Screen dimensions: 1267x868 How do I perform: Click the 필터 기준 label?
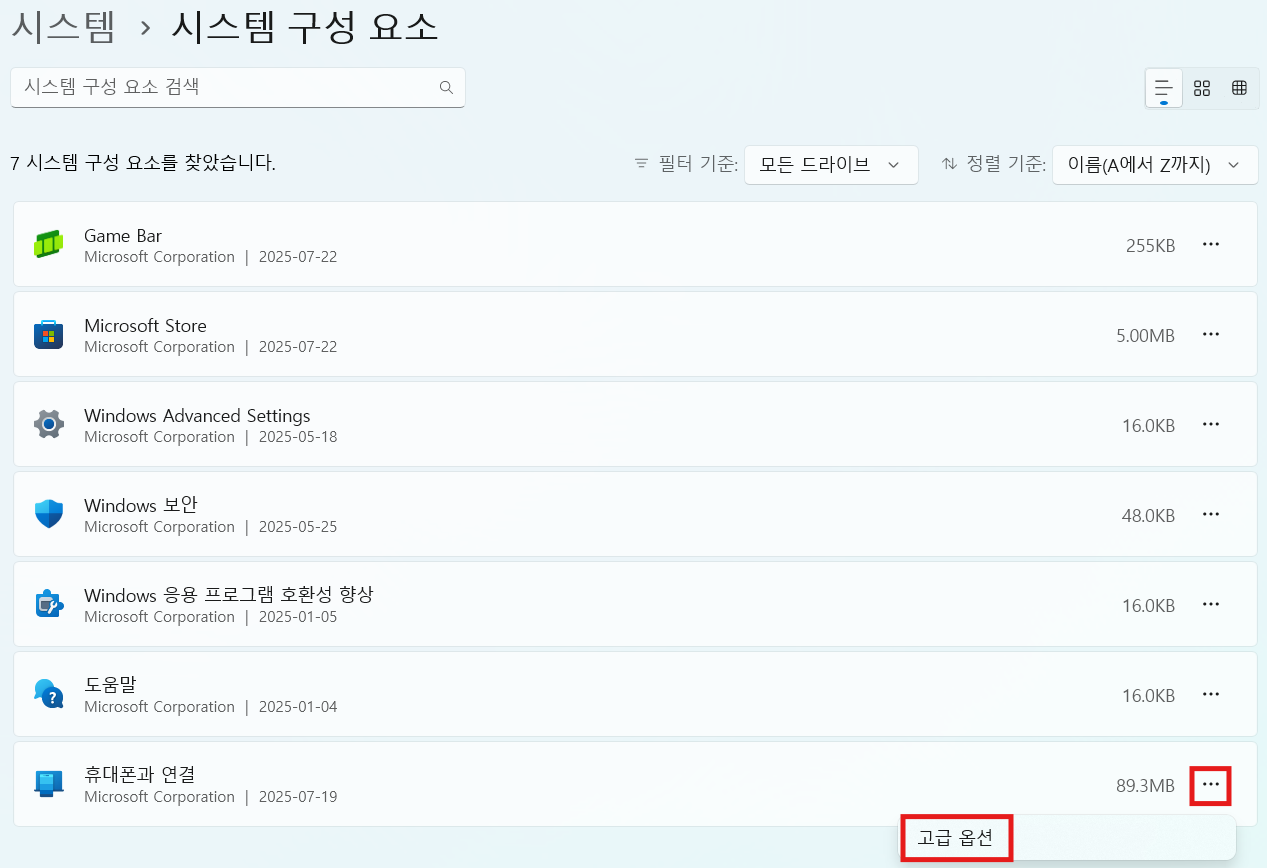point(699,164)
